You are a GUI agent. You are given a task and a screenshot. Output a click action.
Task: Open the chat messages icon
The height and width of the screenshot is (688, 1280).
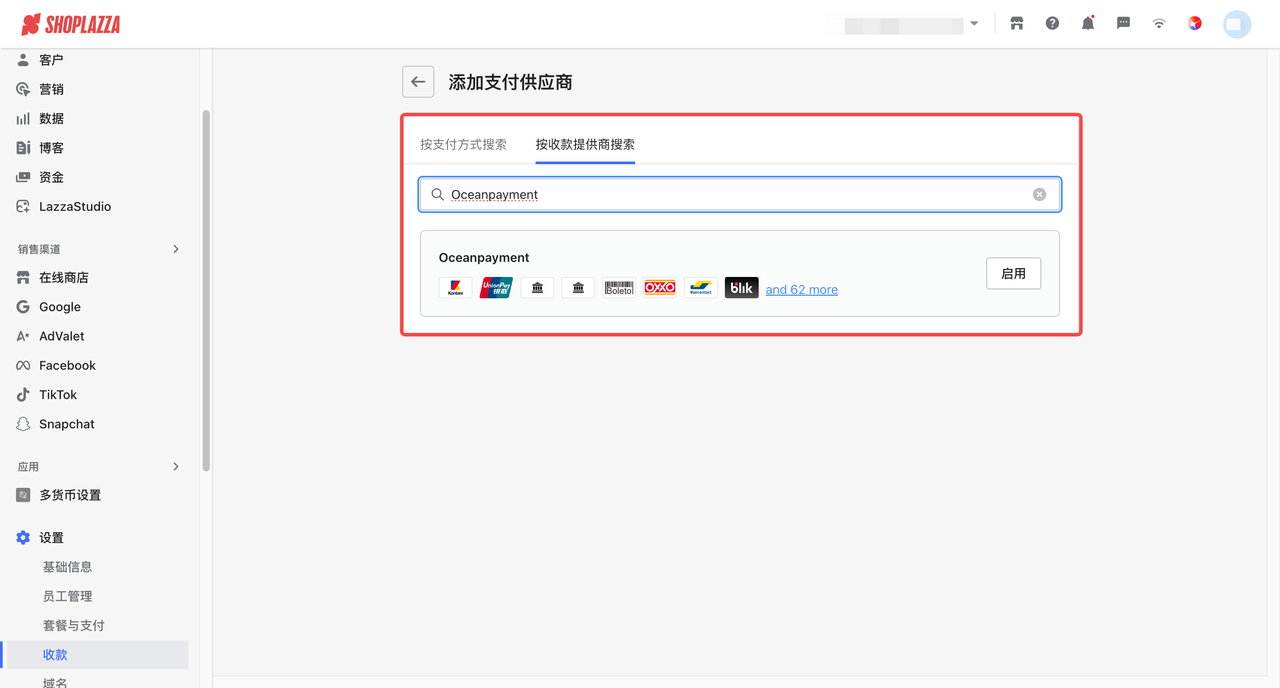[1123, 23]
